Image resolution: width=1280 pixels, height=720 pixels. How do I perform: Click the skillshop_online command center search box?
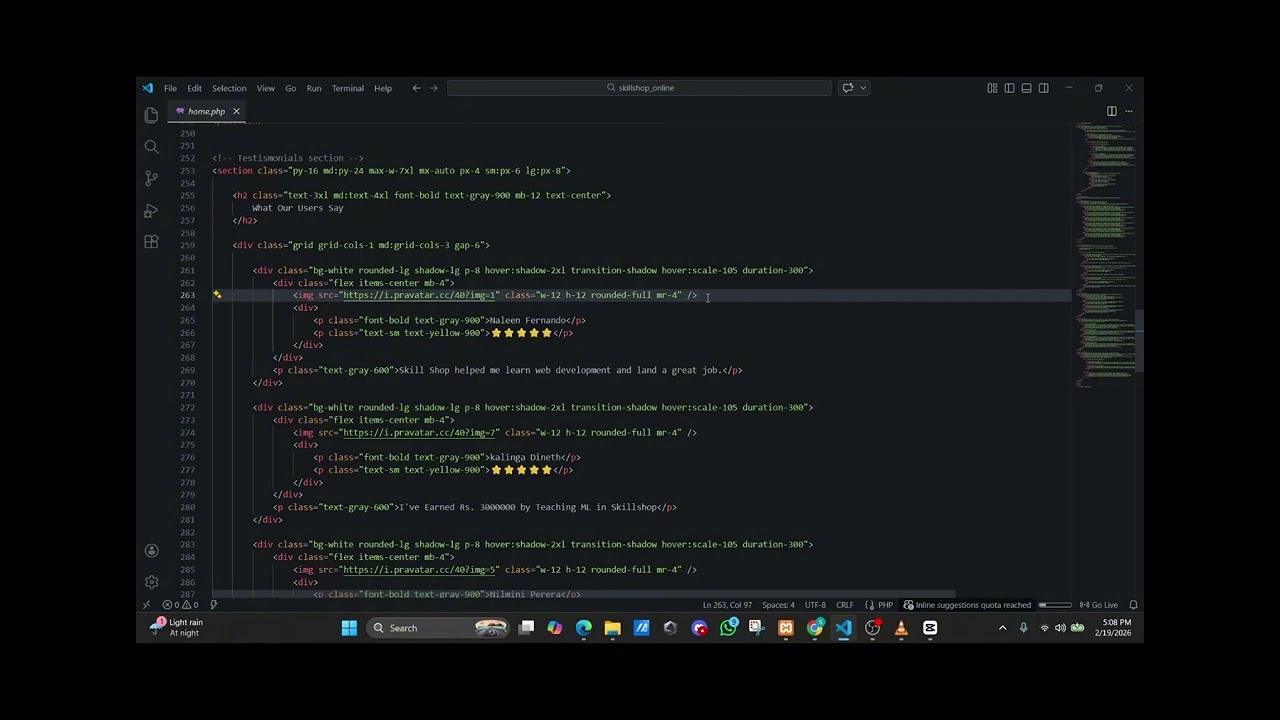pyautogui.click(x=640, y=88)
